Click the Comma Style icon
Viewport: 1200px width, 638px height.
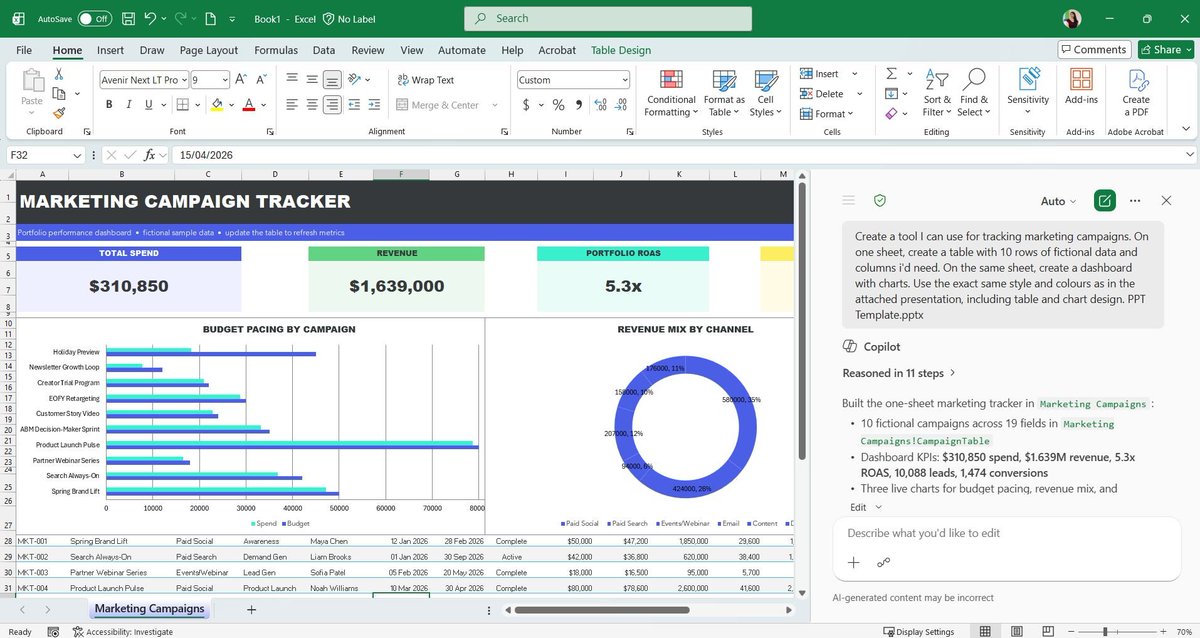(x=578, y=105)
